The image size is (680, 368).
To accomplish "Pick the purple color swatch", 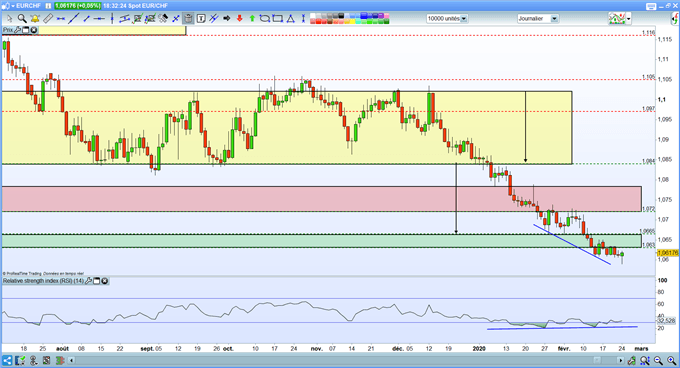I will [381, 16].
